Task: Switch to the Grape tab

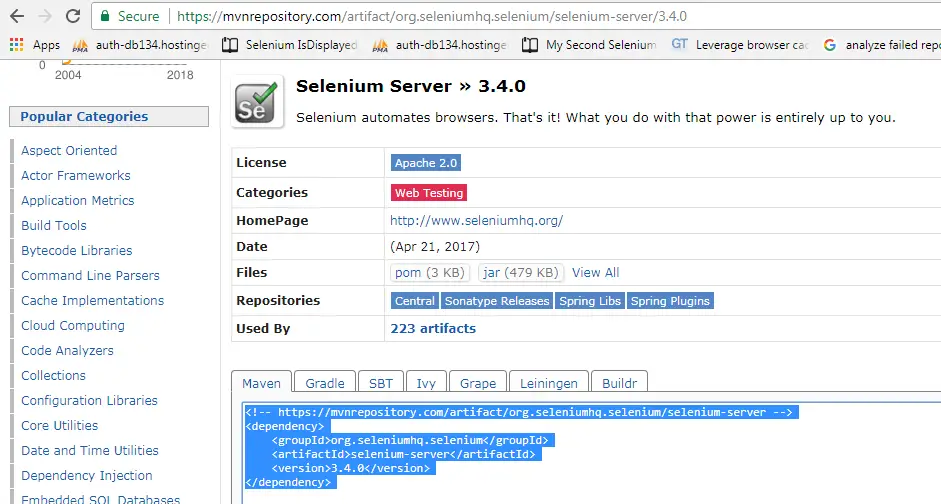Action: click(478, 383)
